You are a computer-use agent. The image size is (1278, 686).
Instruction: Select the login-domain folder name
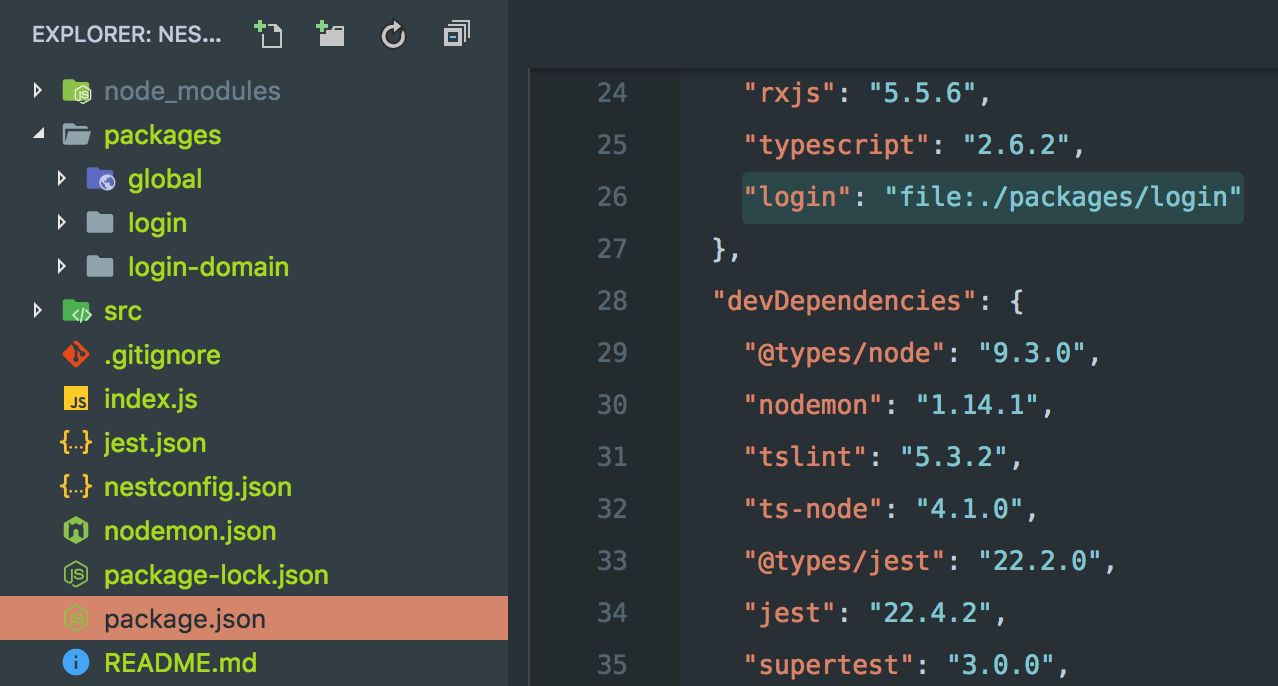pos(209,267)
